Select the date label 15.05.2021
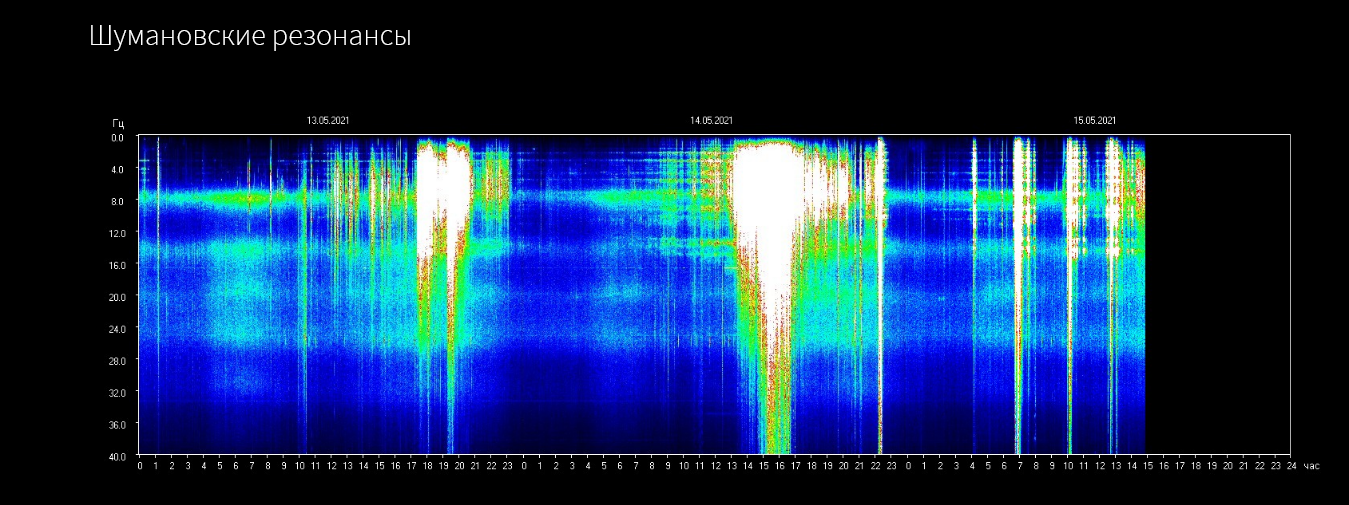Screen dimensions: 1349x505 (1095, 120)
